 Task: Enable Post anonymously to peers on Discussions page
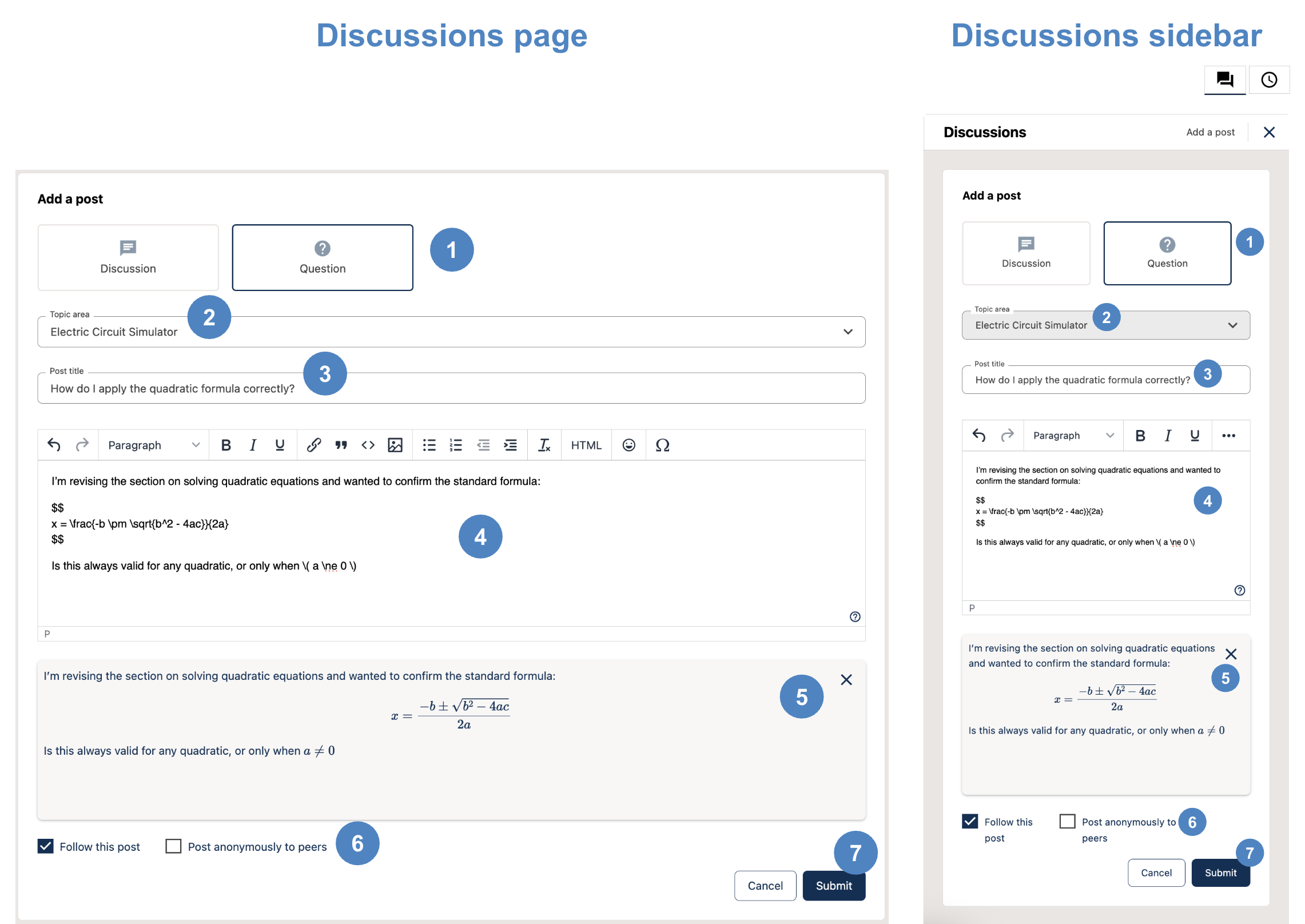point(173,846)
